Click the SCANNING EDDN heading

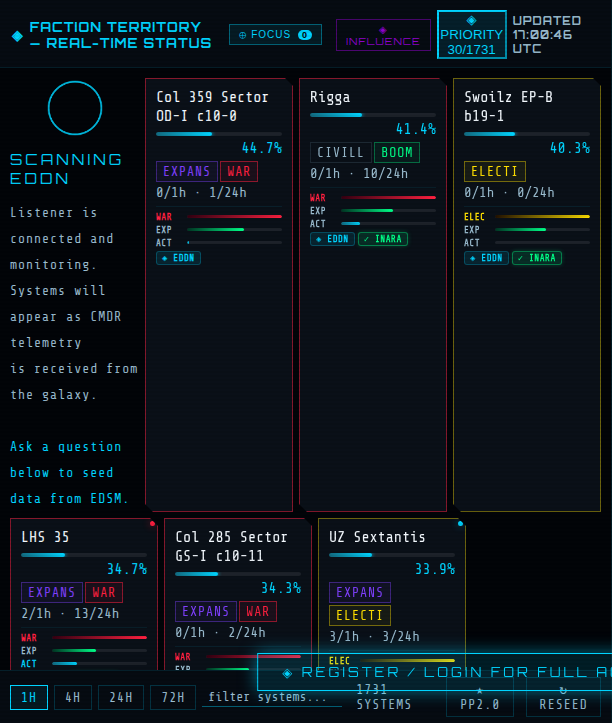[x=65, y=169]
